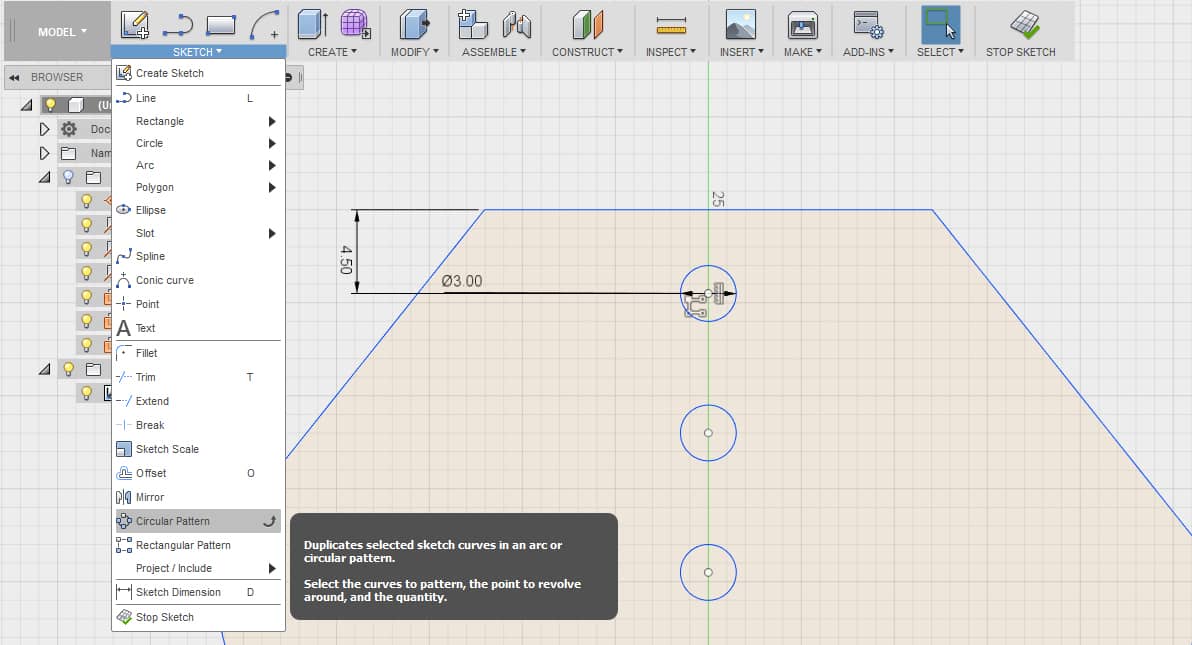The height and width of the screenshot is (645, 1192).
Task: Click the Rectangular Pattern tool
Action: [x=180, y=545]
